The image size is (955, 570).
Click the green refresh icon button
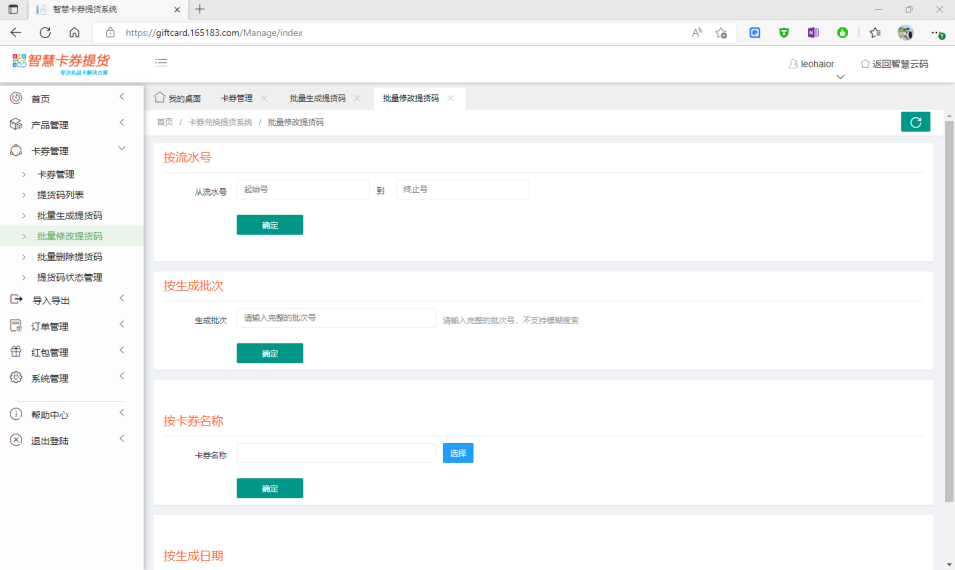915,122
